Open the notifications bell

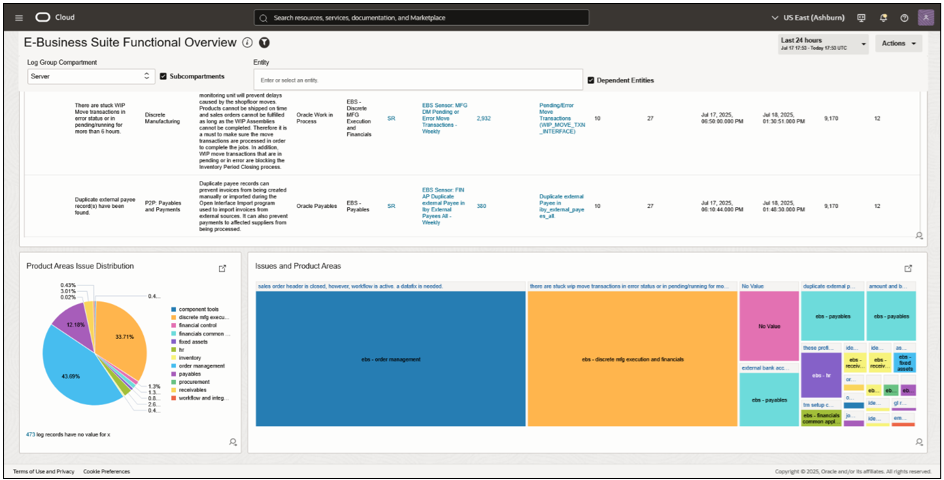pos(883,17)
